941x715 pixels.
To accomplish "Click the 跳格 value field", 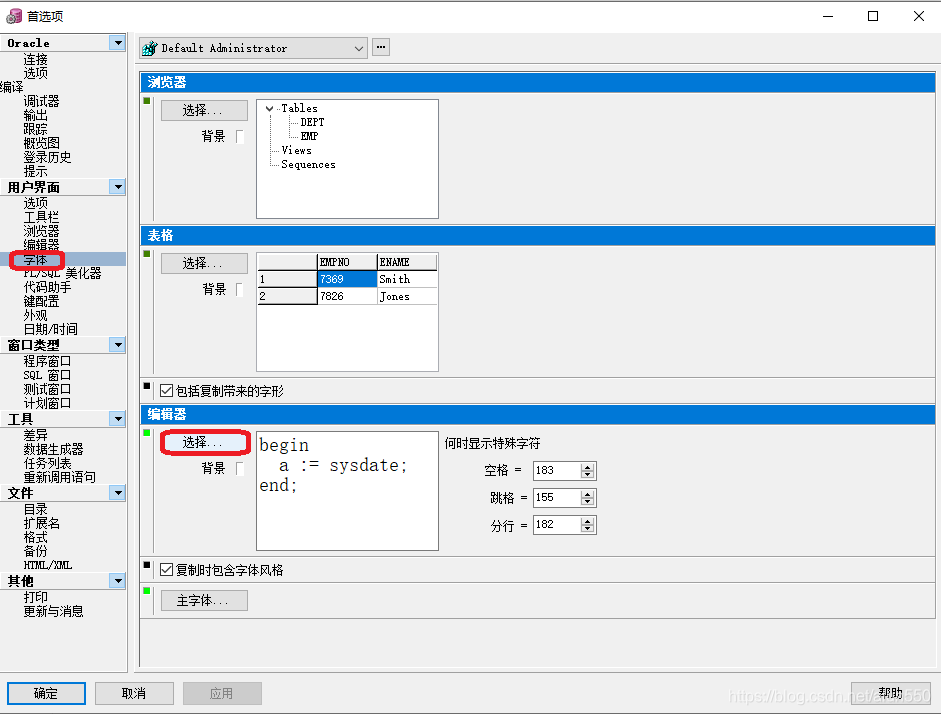I will pyautogui.click(x=557, y=498).
